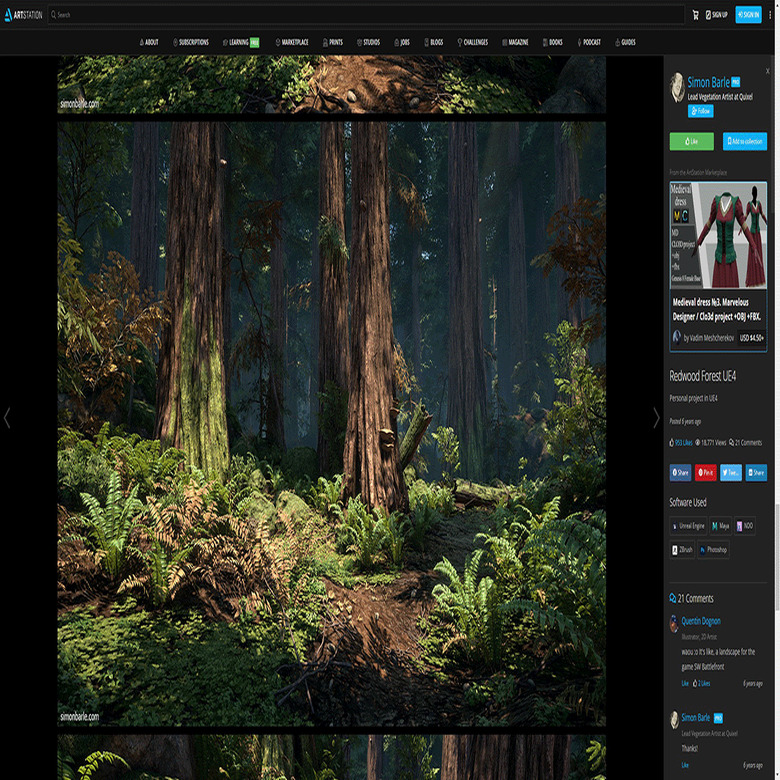Select the Photoshop software tag
Screen dimensions: 780x780
(713, 550)
